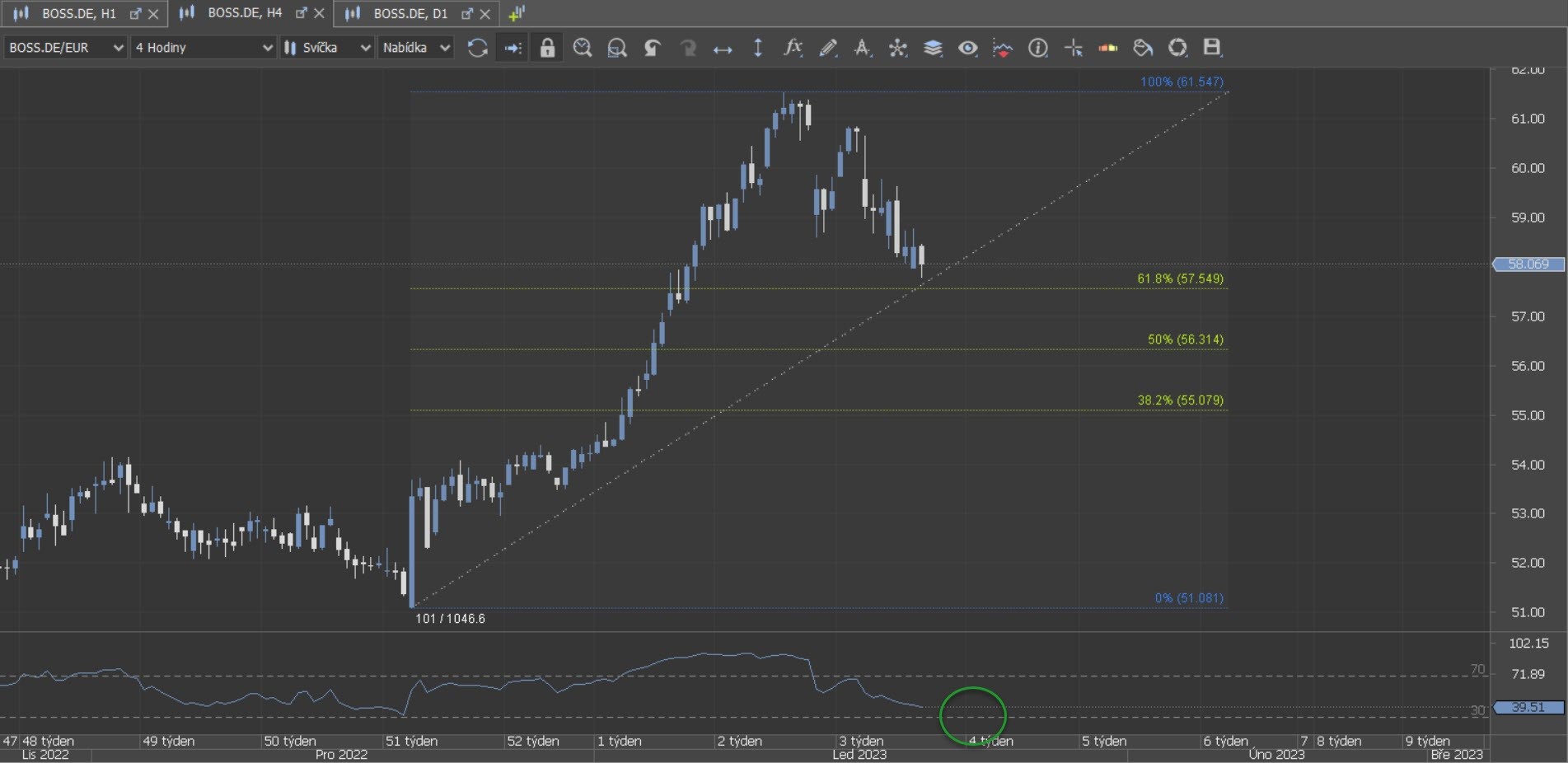
Task: Click the redo arrow icon
Action: click(687, 48)
